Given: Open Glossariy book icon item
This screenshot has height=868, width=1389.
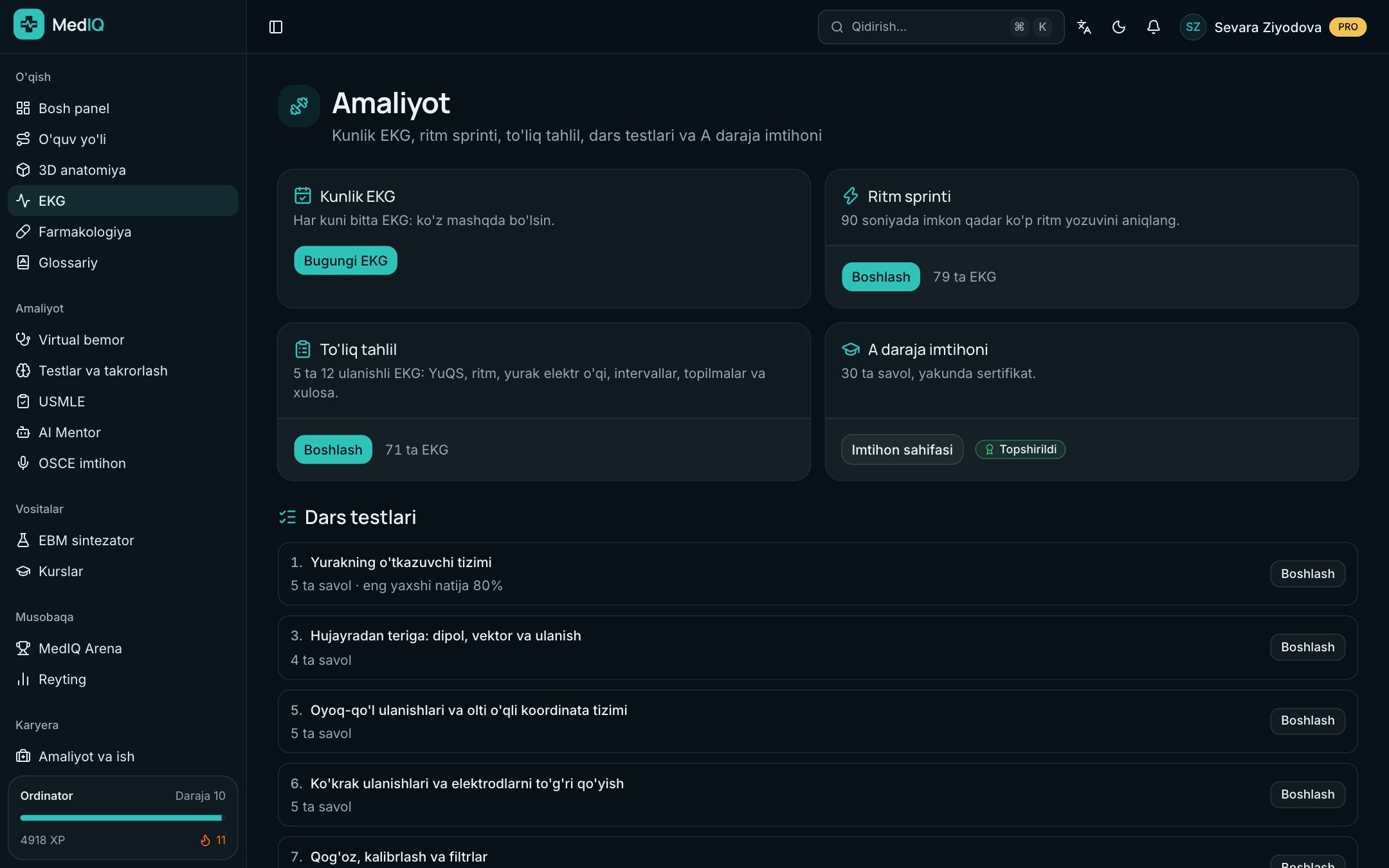Looking at the screenshot, I should [x=123, y=262].
